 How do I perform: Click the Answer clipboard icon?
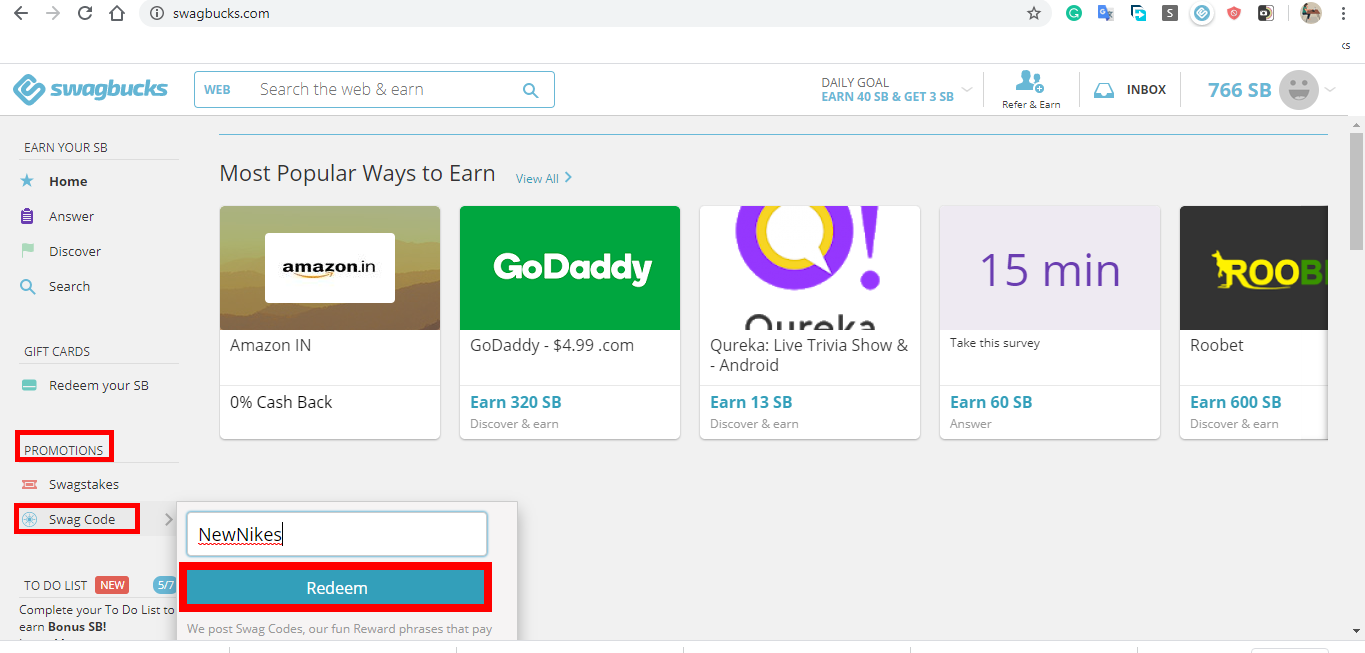(28, 216)
